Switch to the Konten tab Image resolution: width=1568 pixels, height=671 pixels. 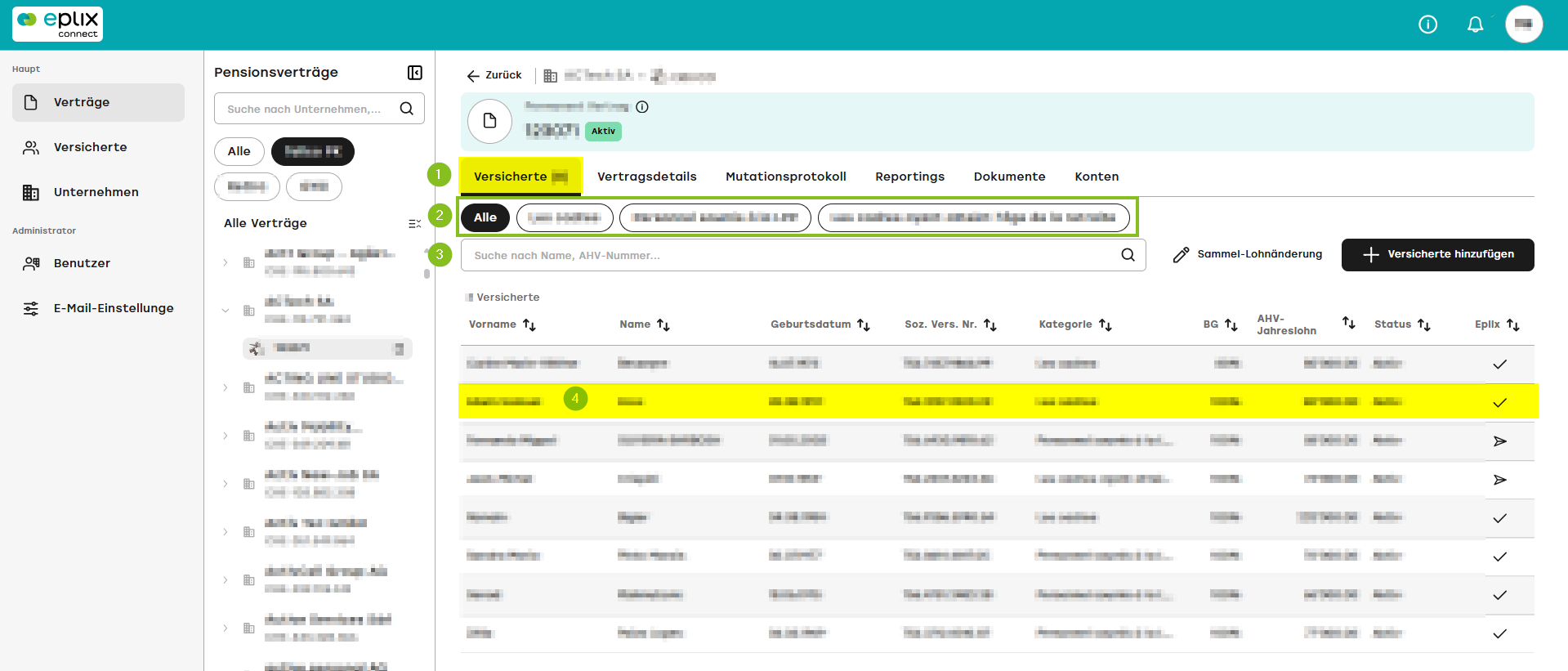[1097, 177]
